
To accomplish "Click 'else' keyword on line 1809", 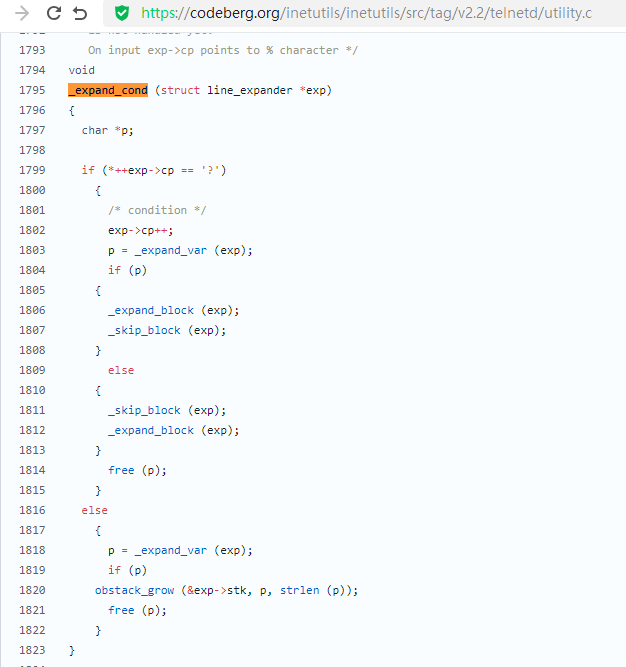I will click(x=121, y=370).
